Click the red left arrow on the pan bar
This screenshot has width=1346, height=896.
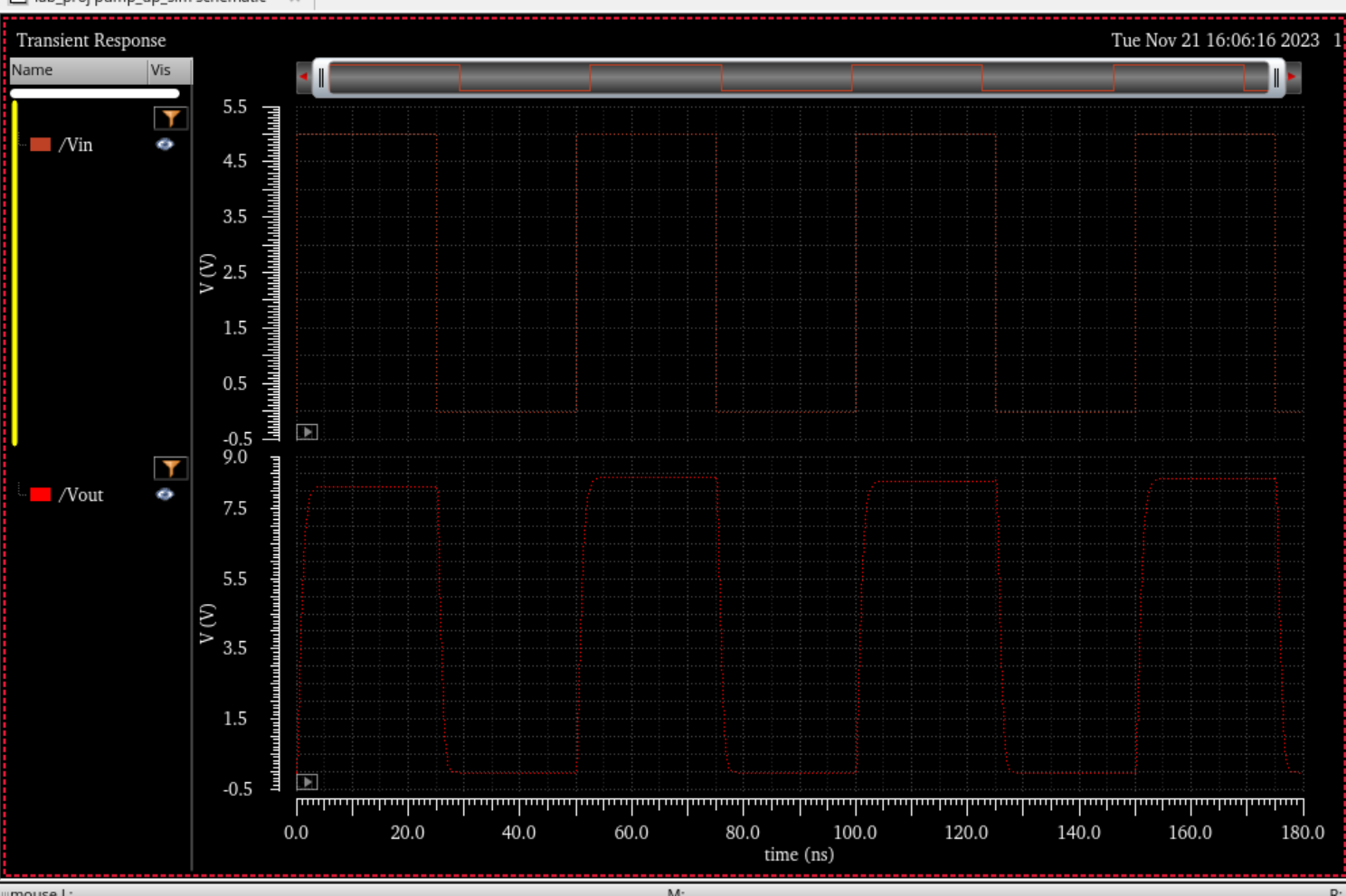point(305,77)
